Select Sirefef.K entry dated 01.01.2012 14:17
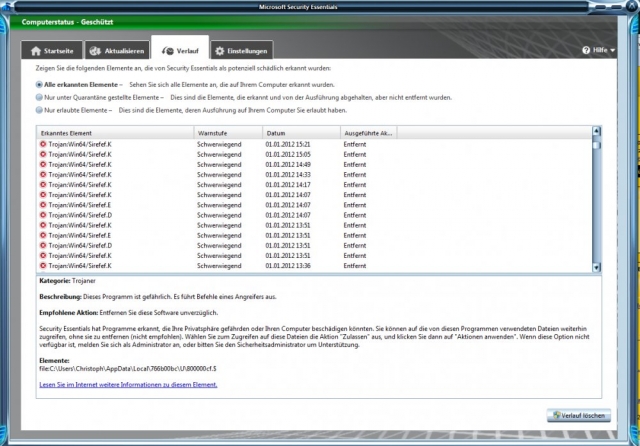The height and width of the screenshot is (446, 640). click(314, 185)
